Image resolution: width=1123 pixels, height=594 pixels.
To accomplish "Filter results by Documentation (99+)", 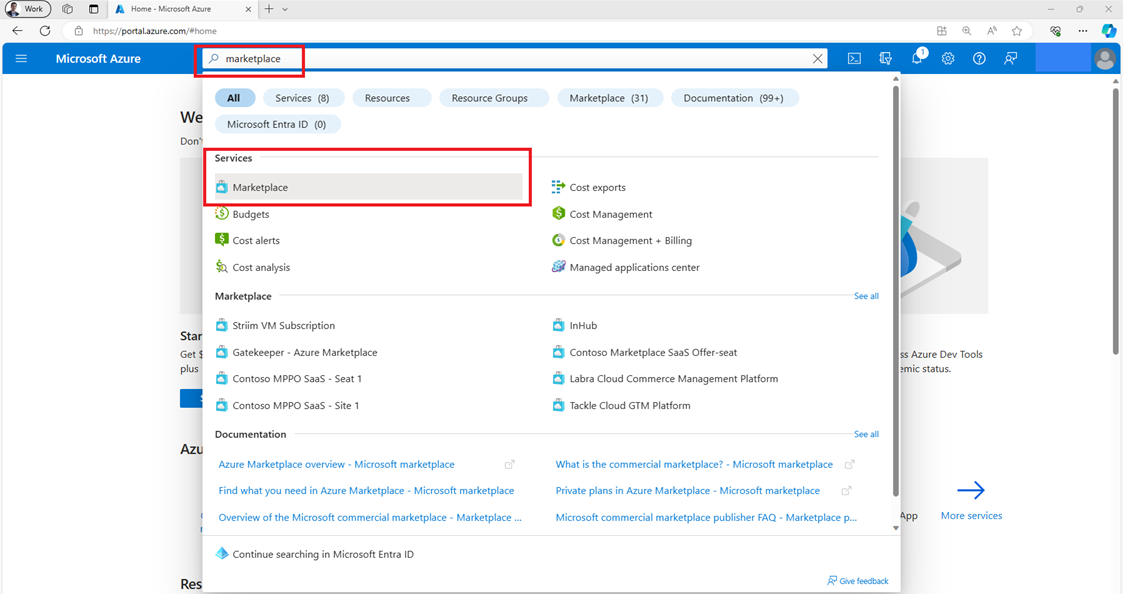I will tap(733, 98).
